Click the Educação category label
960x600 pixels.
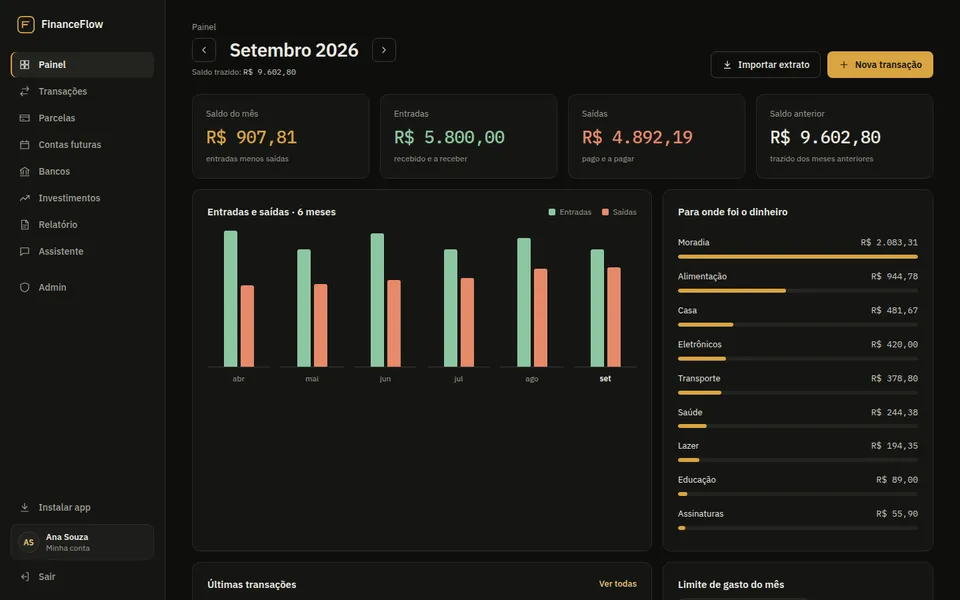(697, 480)
